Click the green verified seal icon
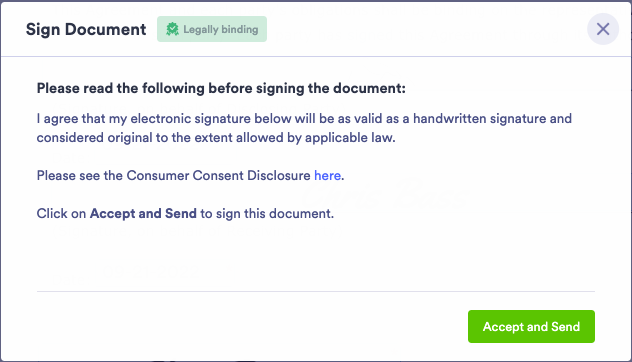 173,29
